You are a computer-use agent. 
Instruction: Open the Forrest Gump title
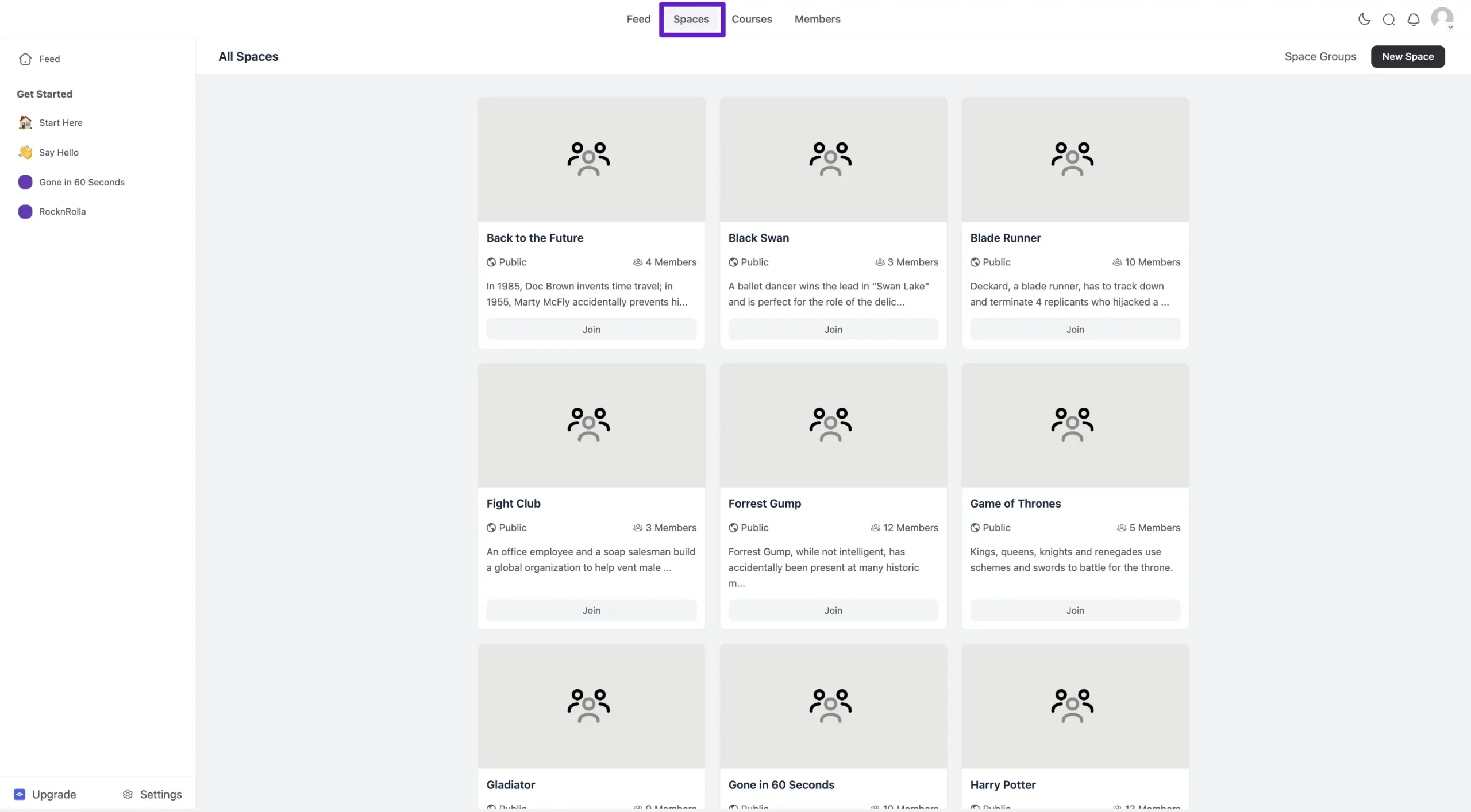[x=765, y=503]
